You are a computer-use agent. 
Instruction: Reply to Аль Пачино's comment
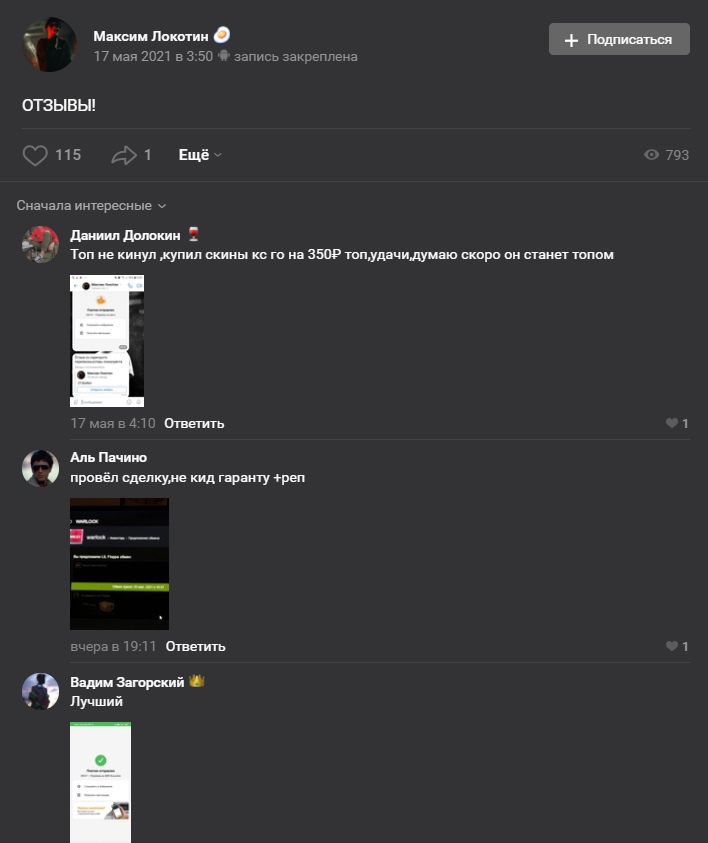pos(195,647)
